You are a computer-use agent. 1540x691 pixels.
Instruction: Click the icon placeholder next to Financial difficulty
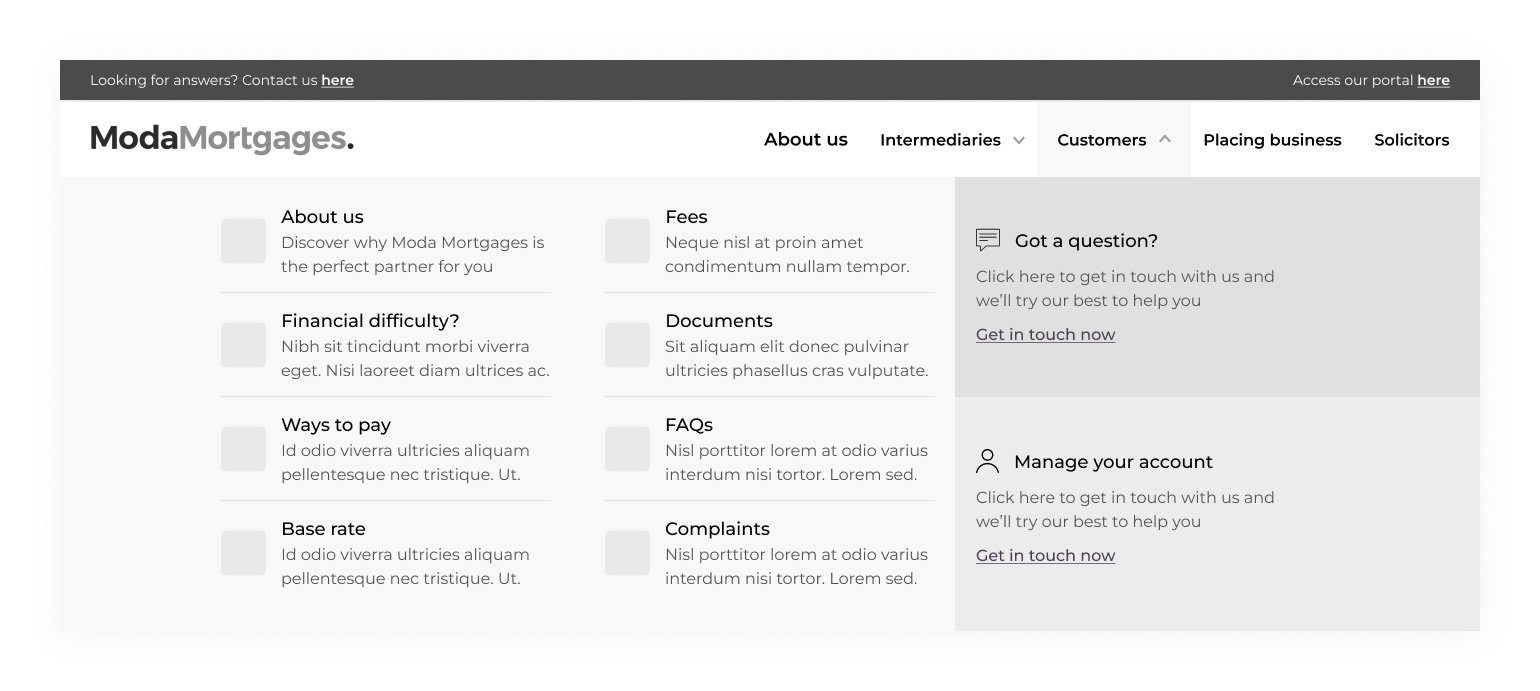point(243,345)
